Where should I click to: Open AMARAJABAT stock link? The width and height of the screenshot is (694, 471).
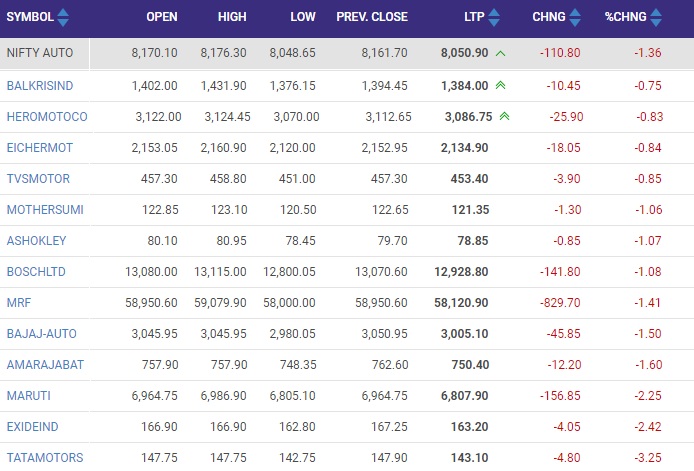45,364
